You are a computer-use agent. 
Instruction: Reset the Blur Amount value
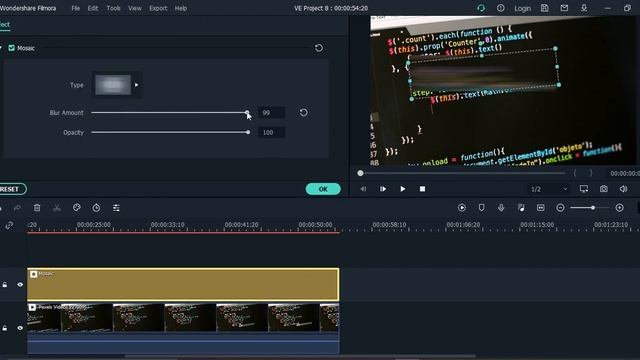pyautogui.click(x=303, y=112)
